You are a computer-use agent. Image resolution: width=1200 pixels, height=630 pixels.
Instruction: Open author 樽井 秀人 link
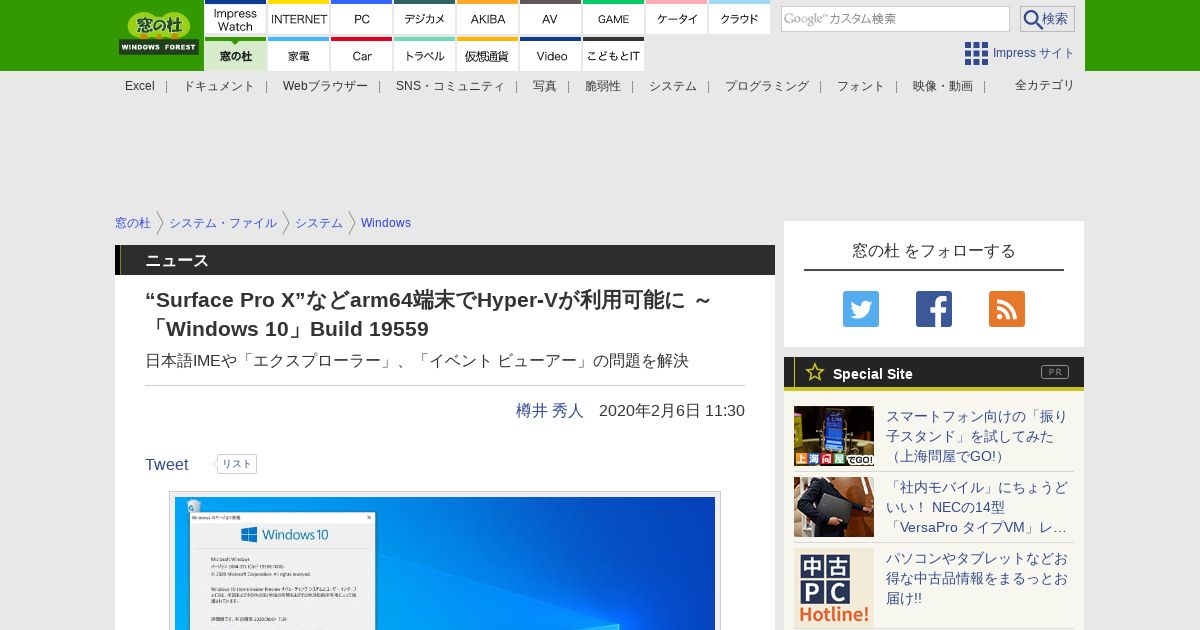[x=550, y=410]
